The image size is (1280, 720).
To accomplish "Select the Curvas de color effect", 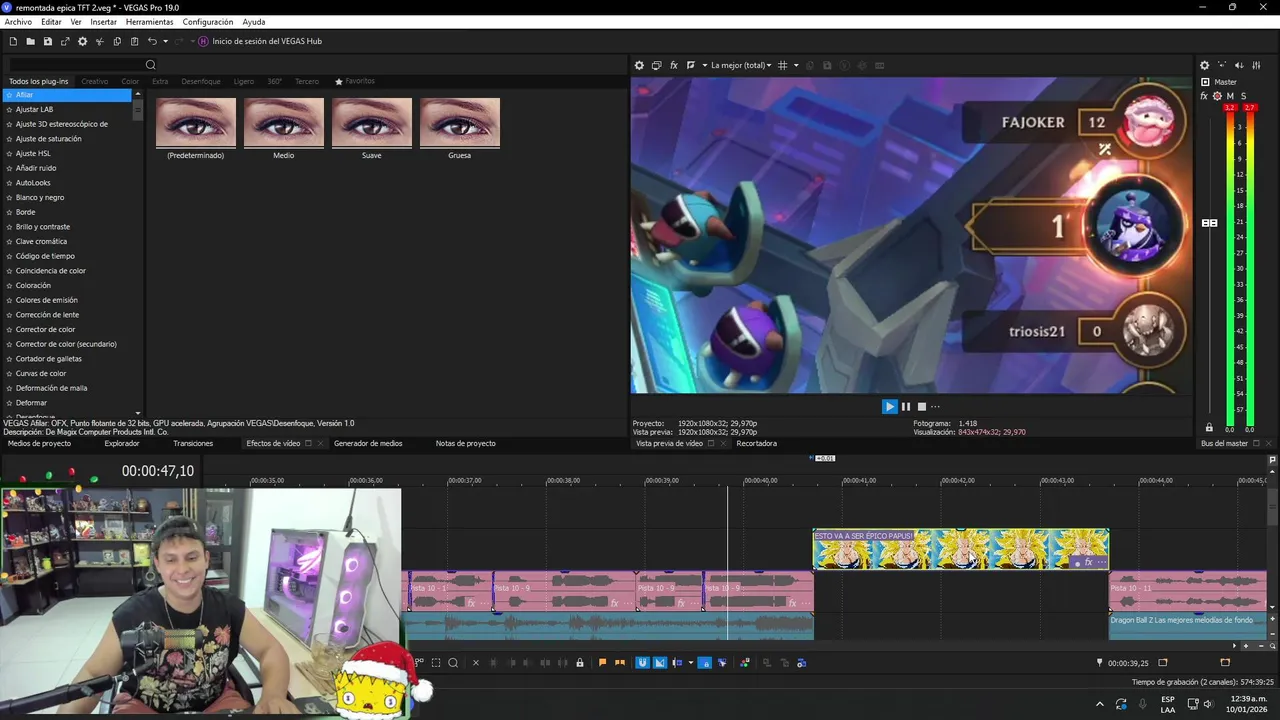I will point(41,373).
